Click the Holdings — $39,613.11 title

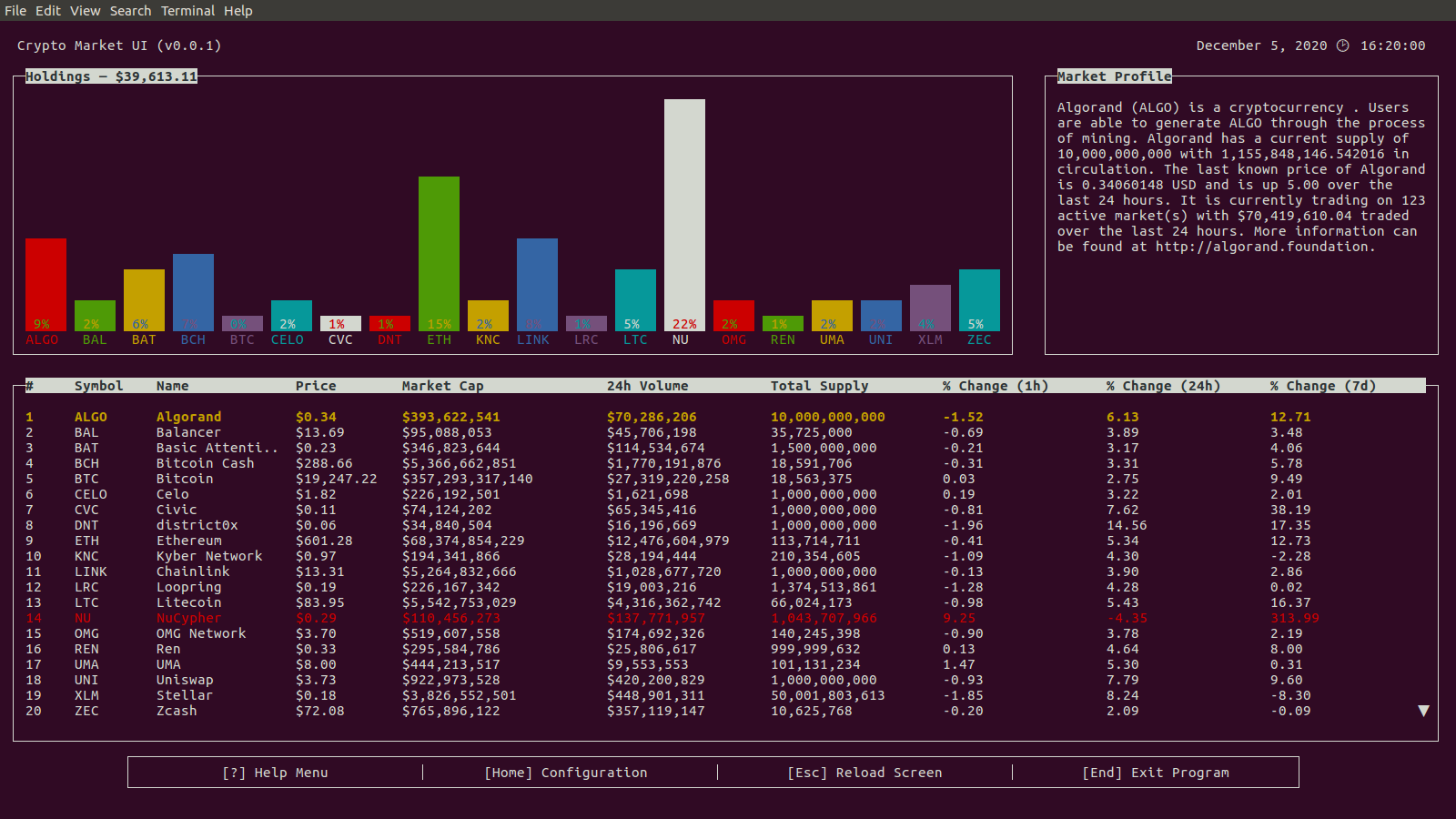click(x=111, y=76)
